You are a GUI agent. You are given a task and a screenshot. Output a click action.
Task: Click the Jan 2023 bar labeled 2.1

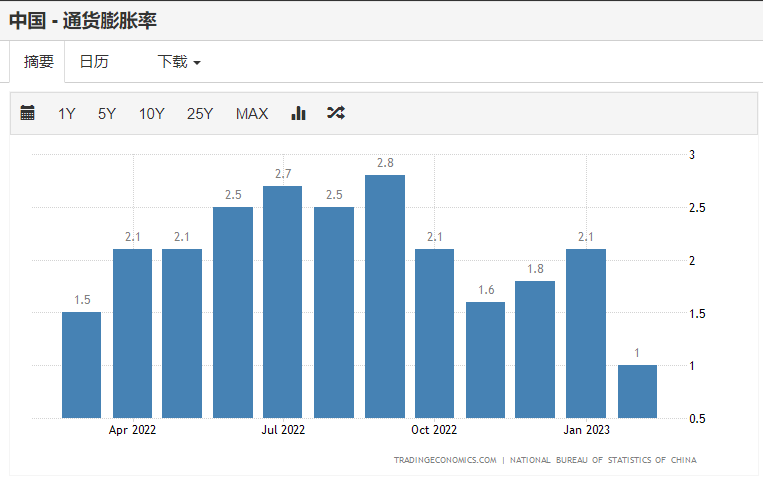click(586, 333)
